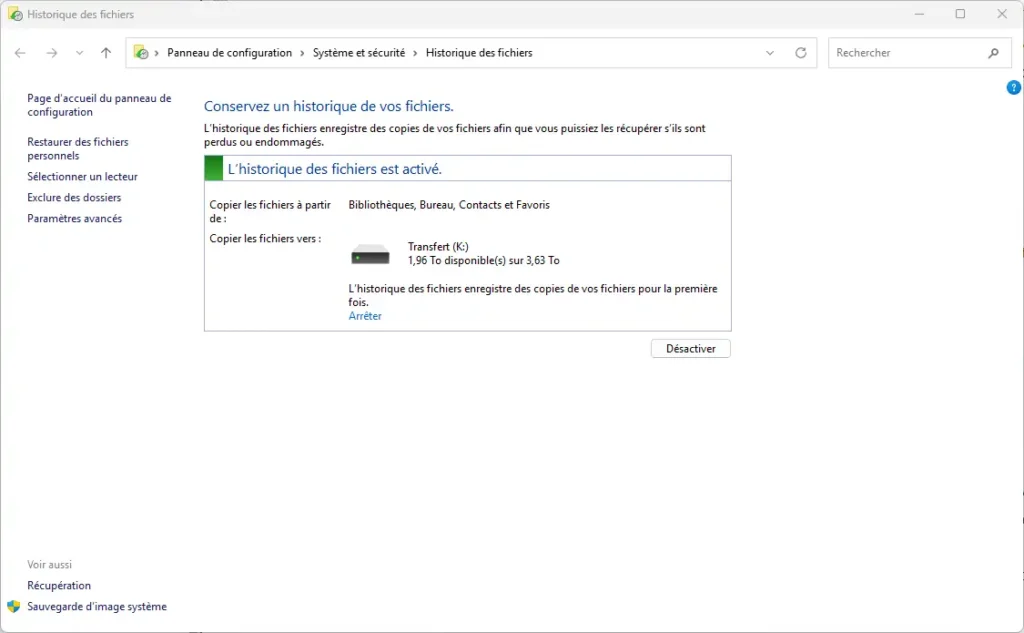
Task: Click the Transfert (K:) drive icon
Action: (x=370, y=254)
